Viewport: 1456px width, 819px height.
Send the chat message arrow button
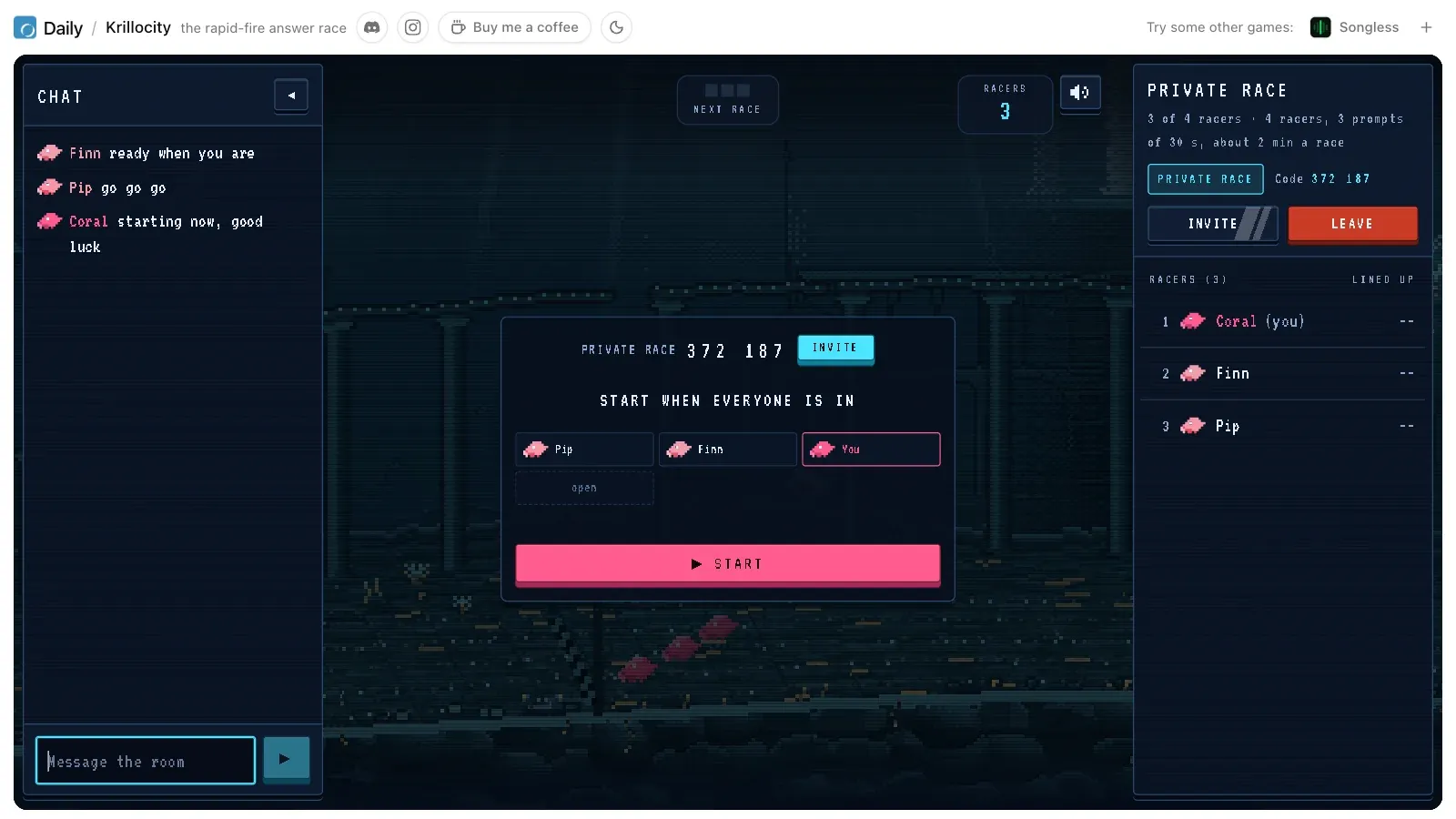(x=287, y=759)
